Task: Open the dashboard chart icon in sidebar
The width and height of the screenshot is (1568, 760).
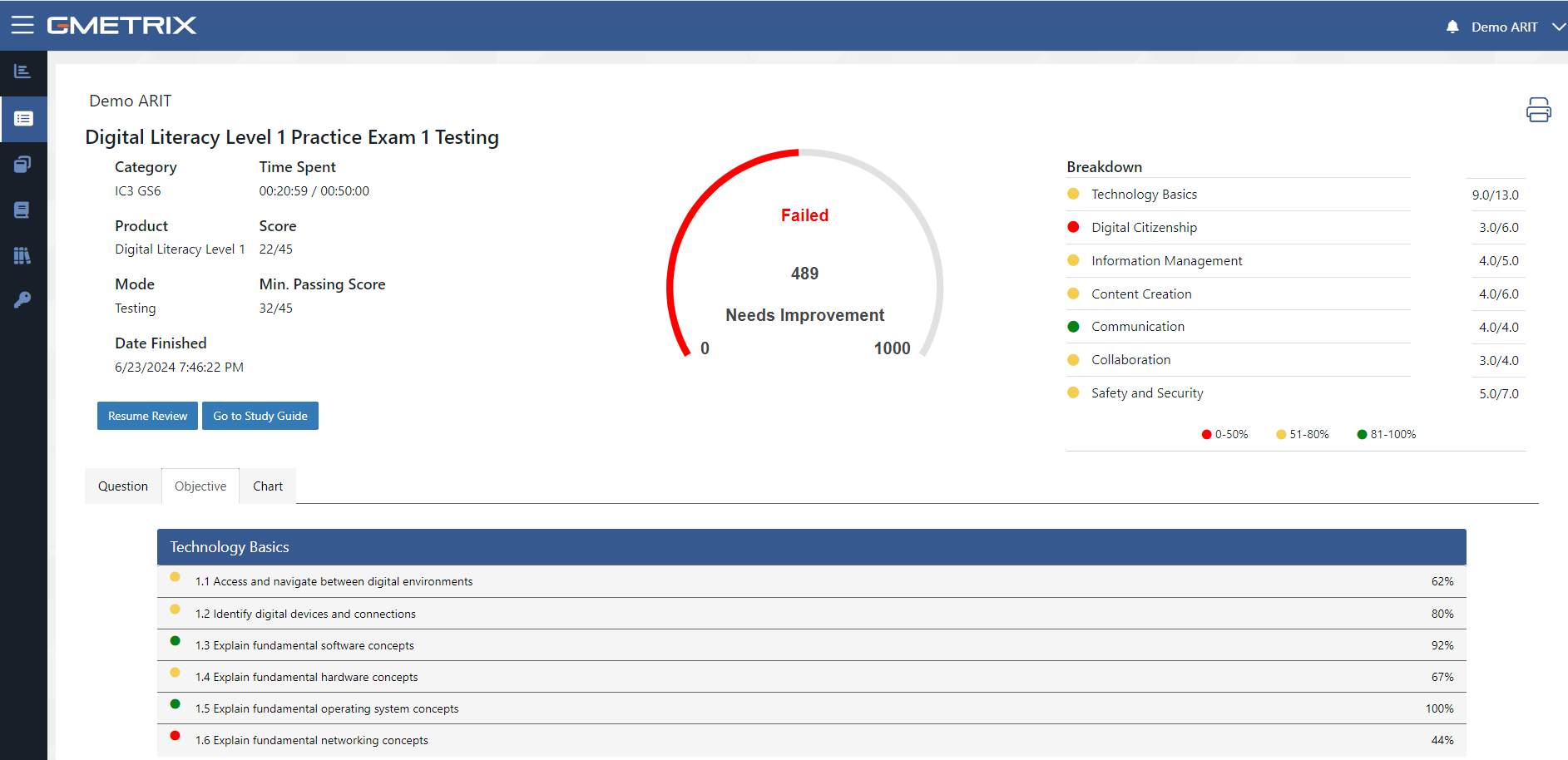Action: click(x=22, y=72)
